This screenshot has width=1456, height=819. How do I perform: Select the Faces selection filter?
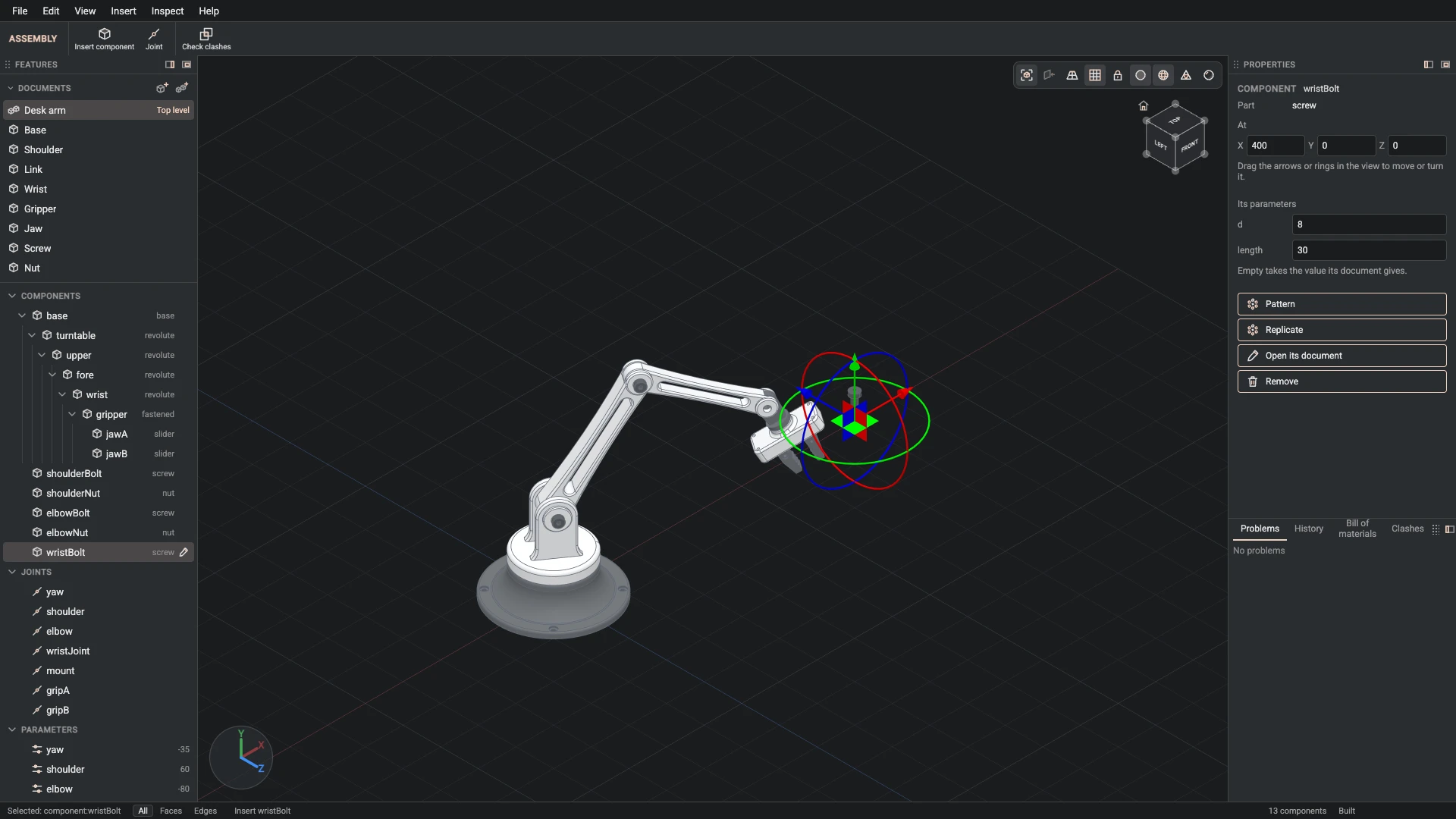pos(171,811)
